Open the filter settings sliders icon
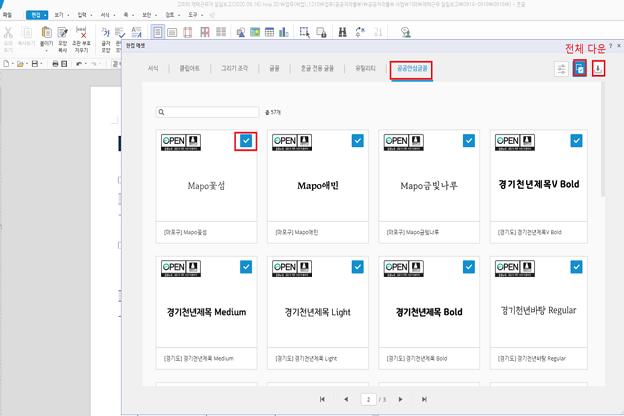The height and width of the screenshot is (416, 624). pyautogui.click(x=561, y=69)
